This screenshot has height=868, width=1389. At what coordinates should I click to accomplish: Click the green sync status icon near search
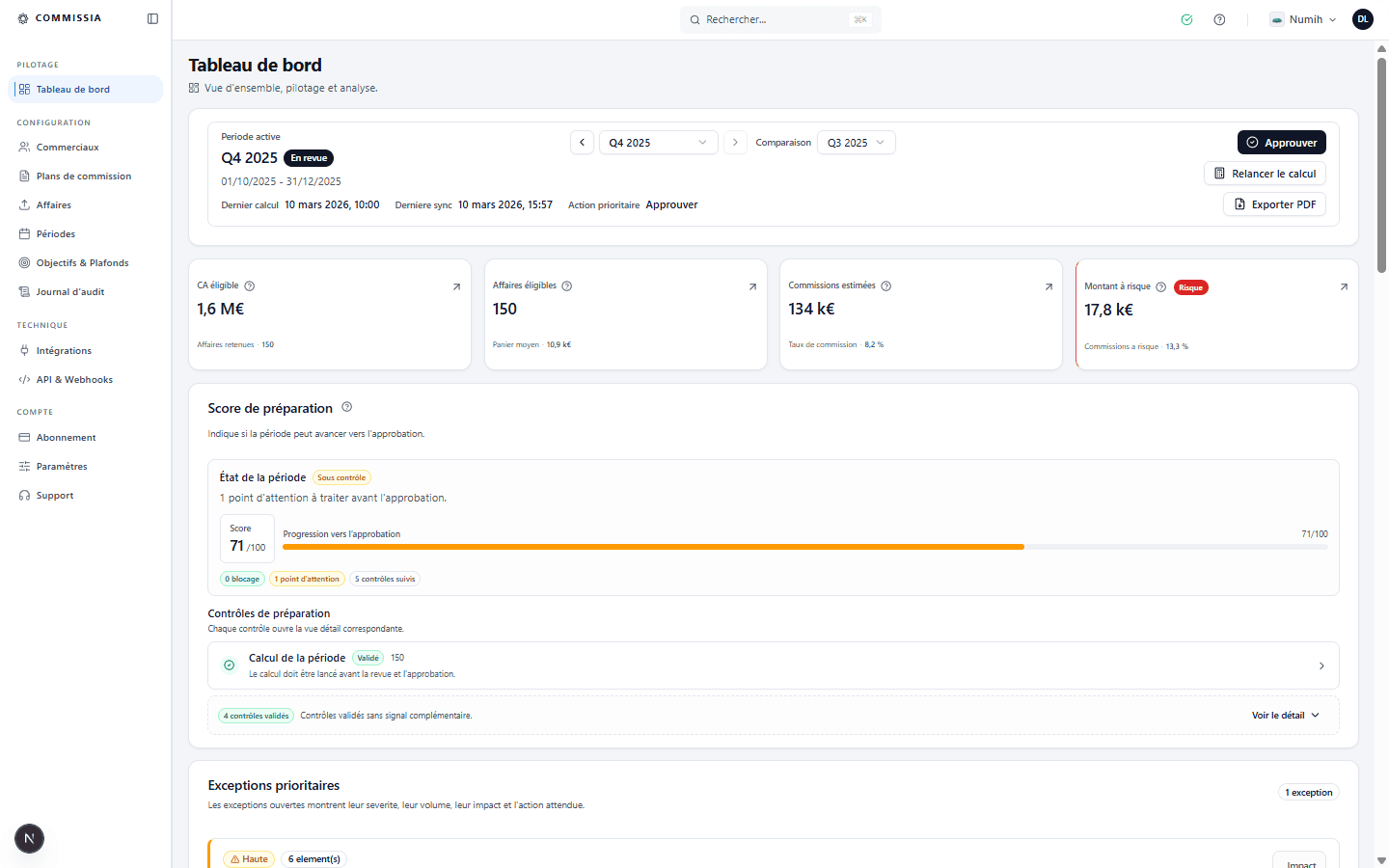click(1186, 19)
